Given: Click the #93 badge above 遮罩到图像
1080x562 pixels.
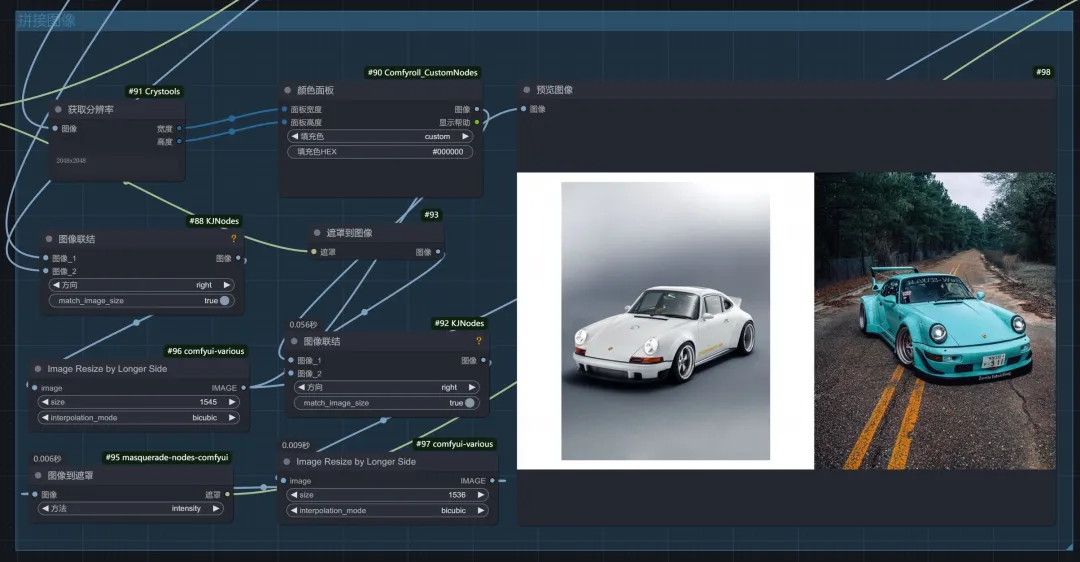Looking at the screenshot, I should click(431, 215).
